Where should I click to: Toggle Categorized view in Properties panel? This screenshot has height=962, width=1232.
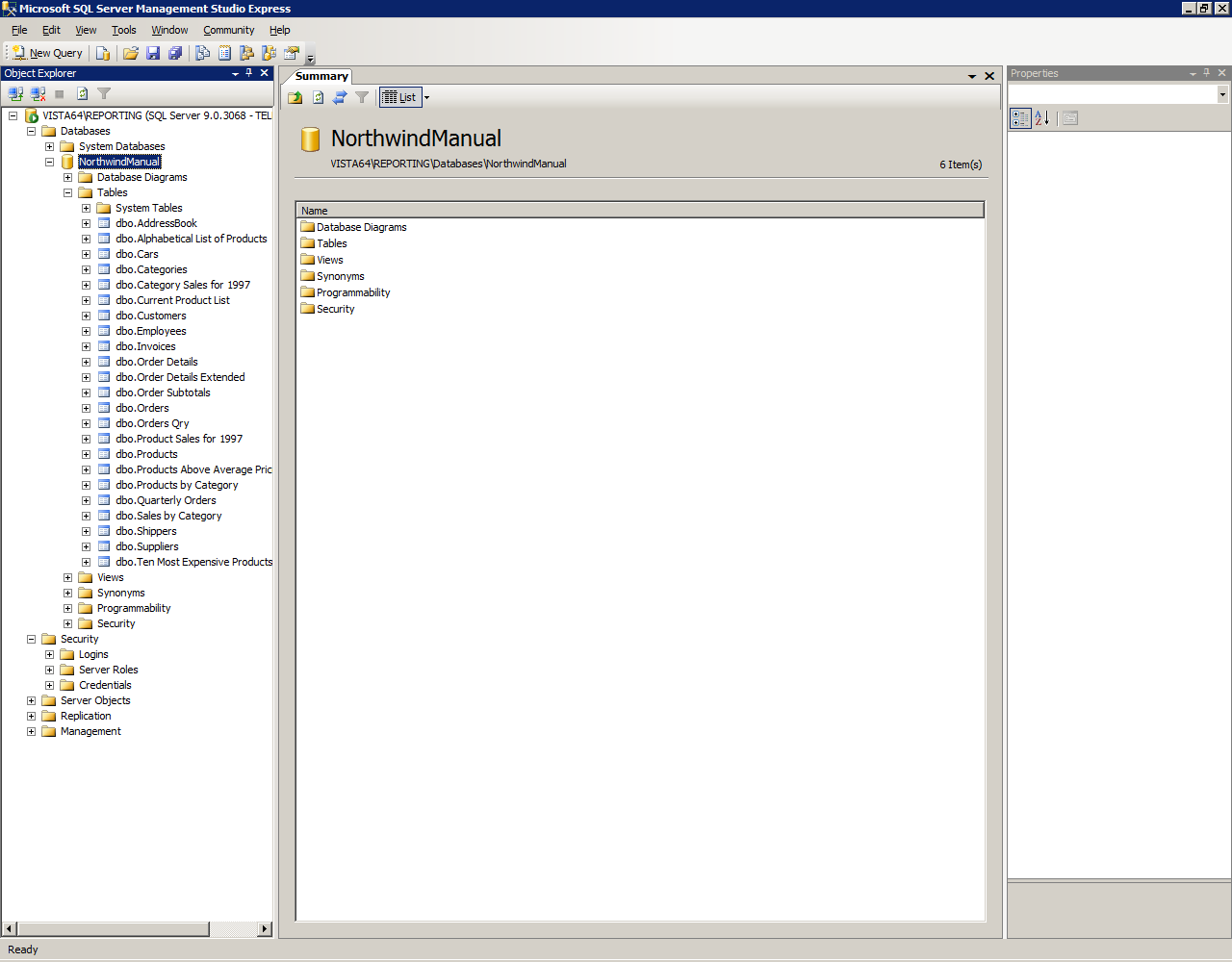pos(1020,118)
